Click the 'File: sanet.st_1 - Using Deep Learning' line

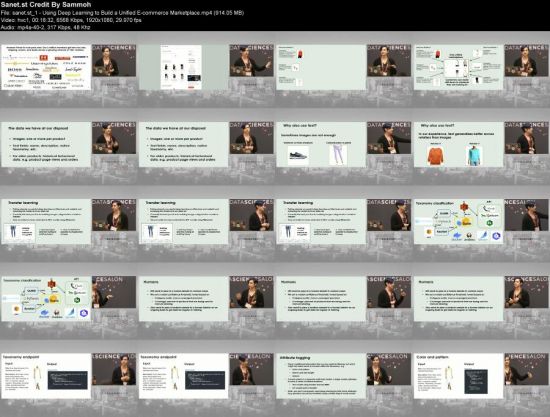click(122, 13)
